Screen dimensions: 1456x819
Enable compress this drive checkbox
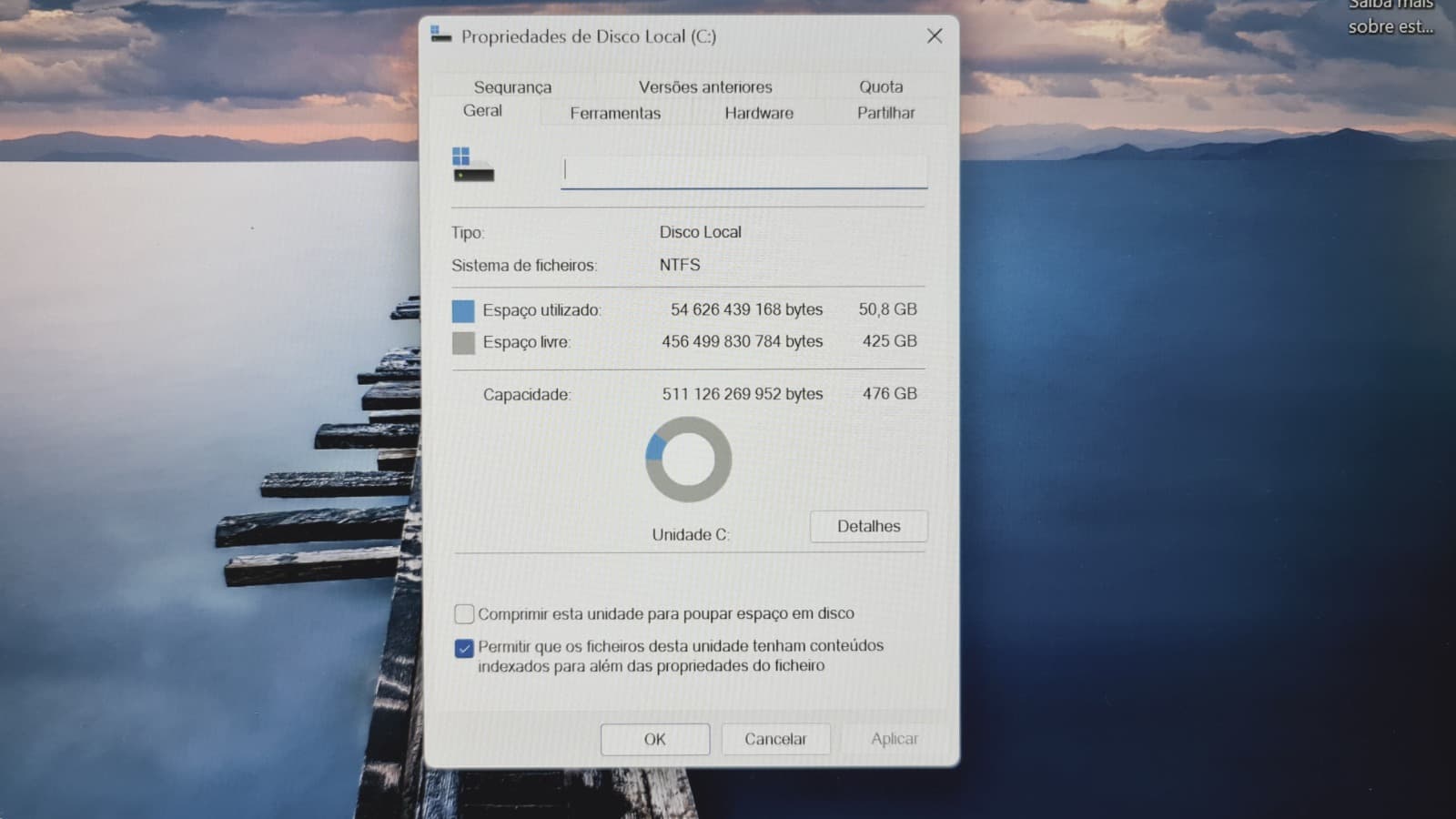[x=464, y=613]
